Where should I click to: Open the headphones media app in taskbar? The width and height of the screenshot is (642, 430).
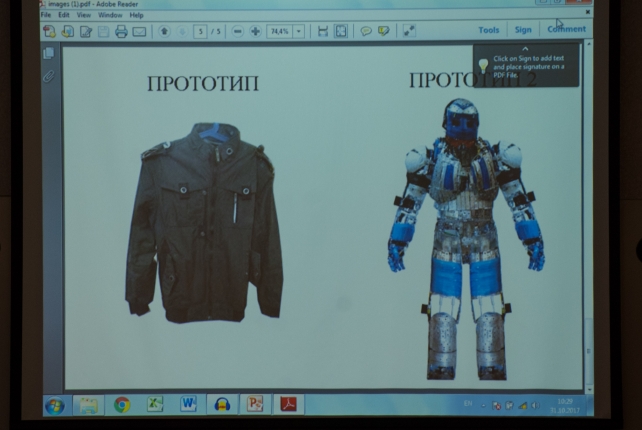point(222,405)
